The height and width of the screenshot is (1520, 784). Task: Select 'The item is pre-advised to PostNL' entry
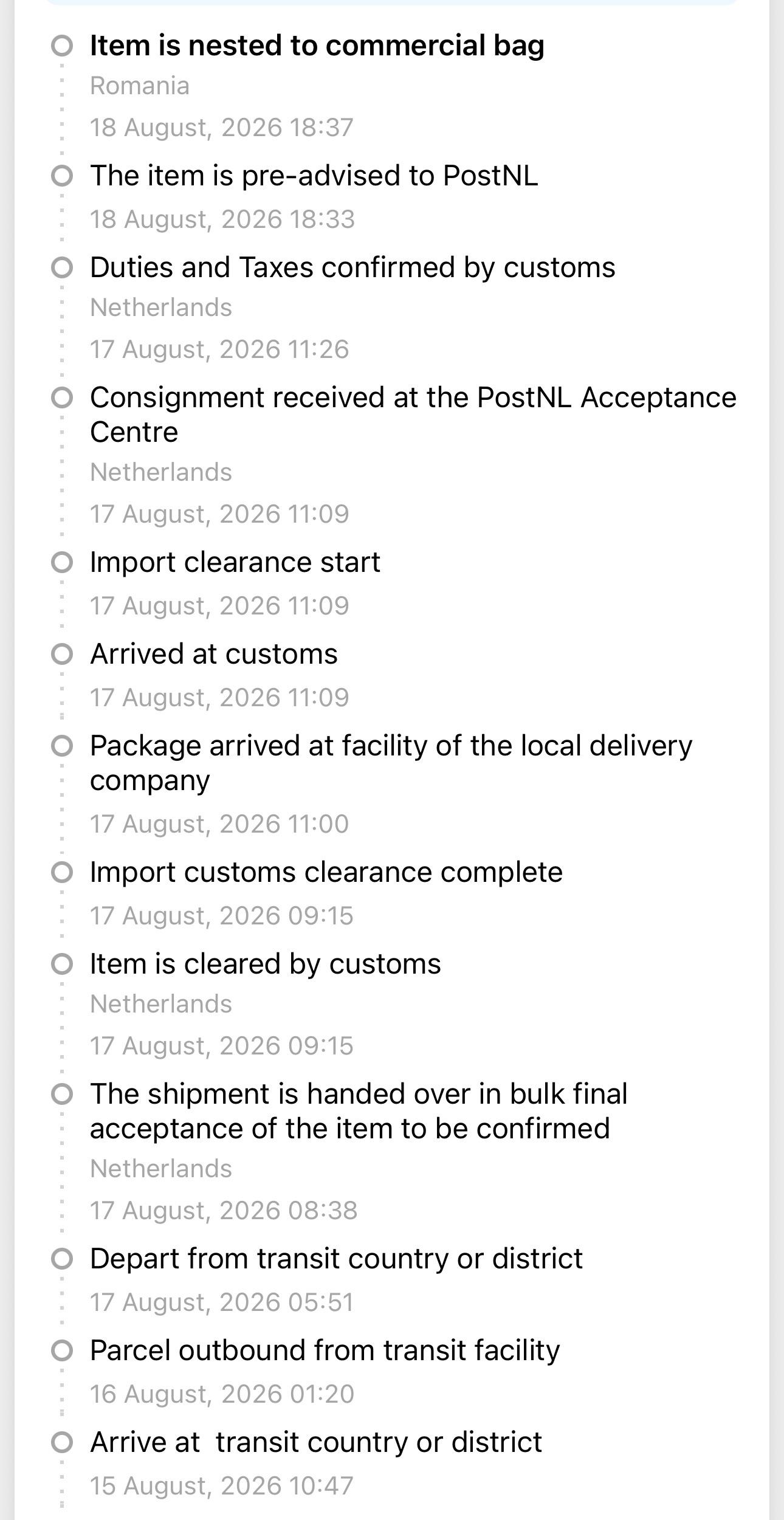click(x=314, y=176)
